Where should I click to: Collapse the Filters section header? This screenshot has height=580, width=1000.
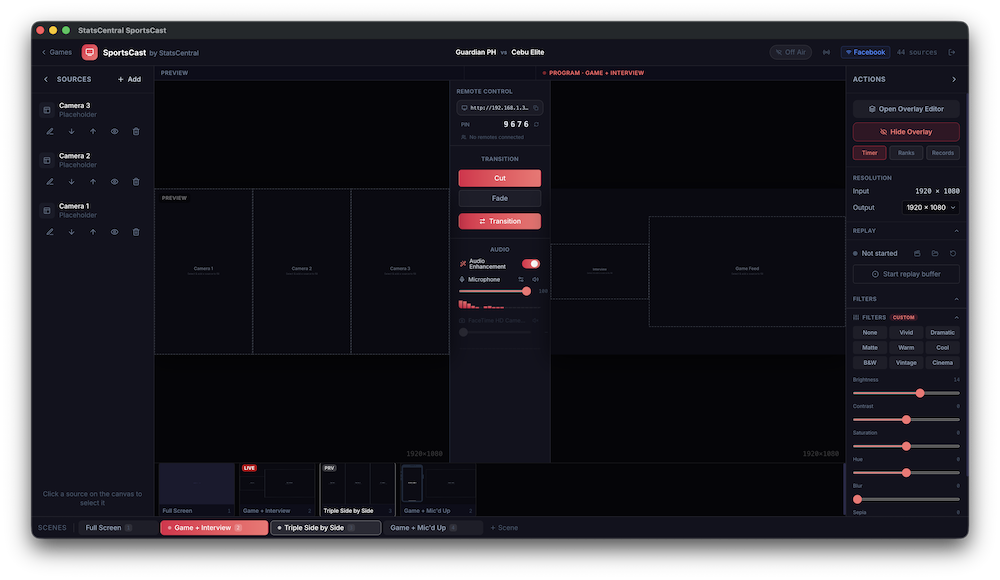click(956, 299)
